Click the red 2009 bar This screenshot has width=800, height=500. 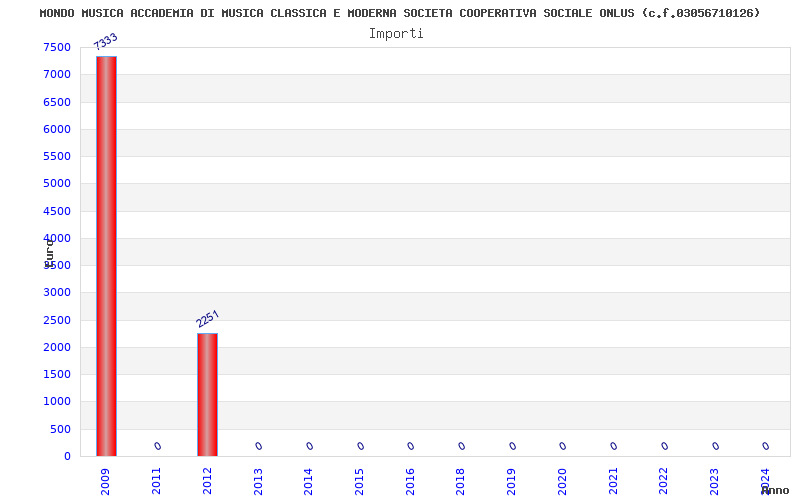(x=106, y=256)
